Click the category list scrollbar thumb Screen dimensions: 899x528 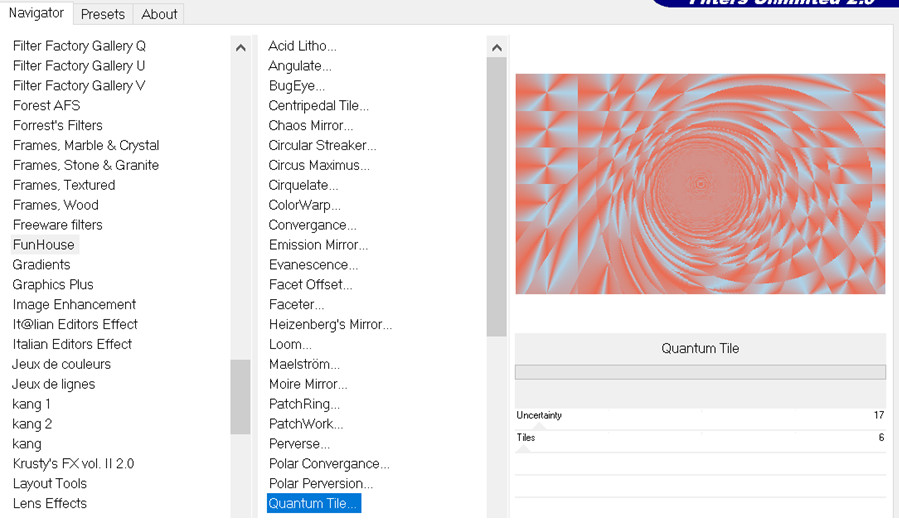click(x=240, y=396)
